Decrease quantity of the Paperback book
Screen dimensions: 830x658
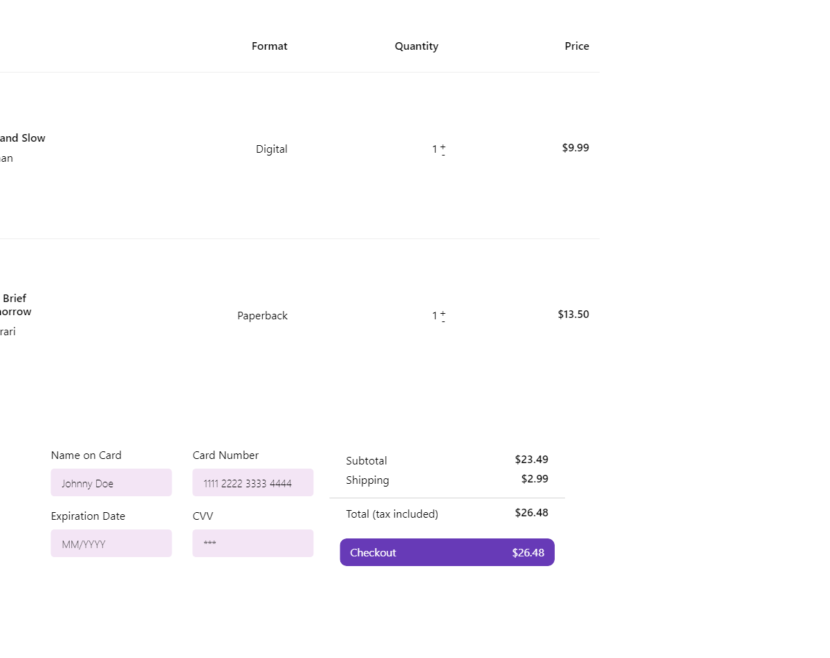443,321
